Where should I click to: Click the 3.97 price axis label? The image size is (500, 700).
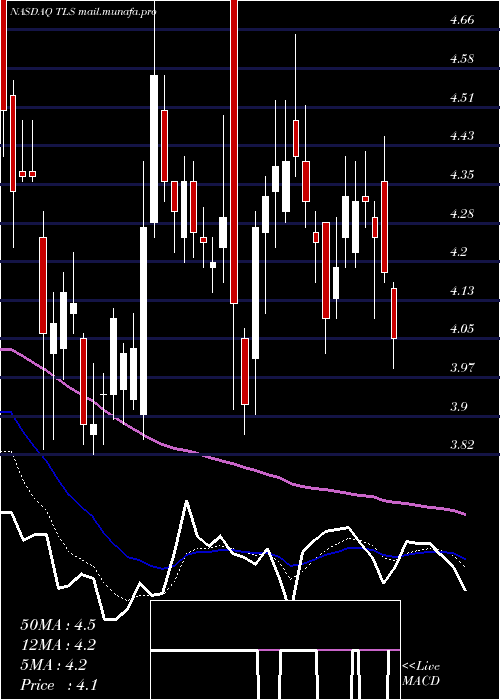[x=462, y=368]
